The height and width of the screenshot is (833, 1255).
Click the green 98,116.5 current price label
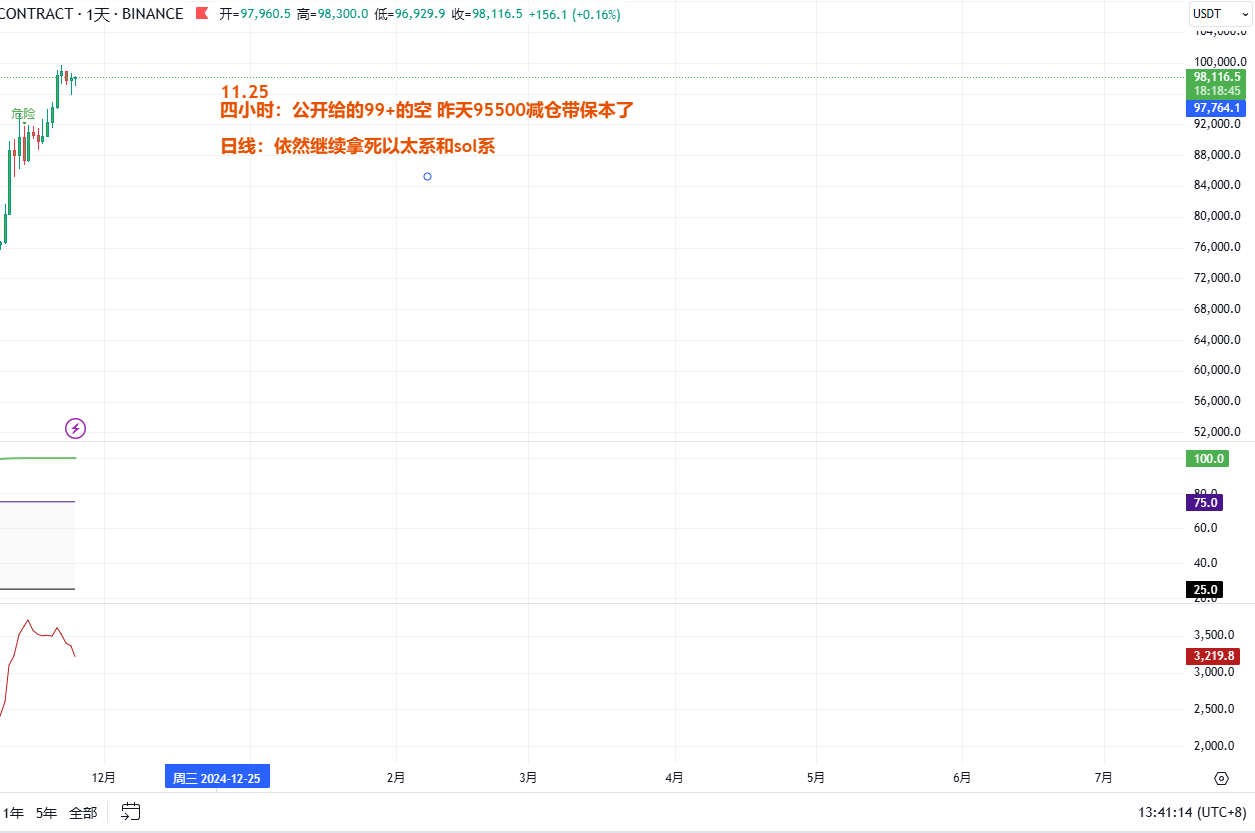(1216, 77)
